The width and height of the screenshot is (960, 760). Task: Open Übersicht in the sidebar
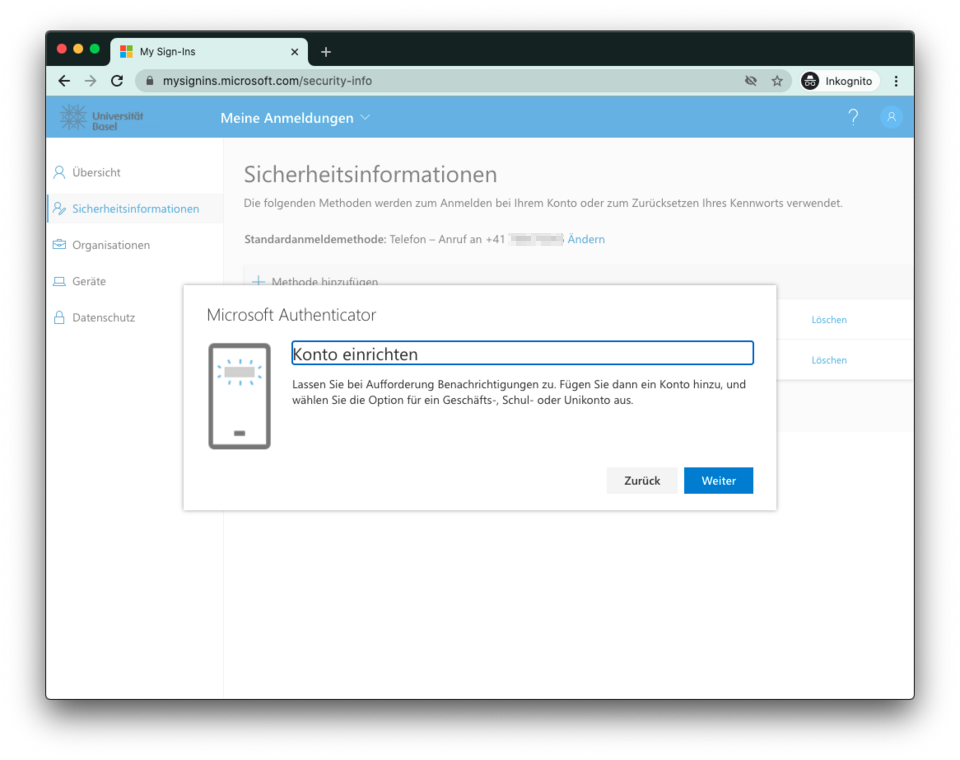click(96, 172)
